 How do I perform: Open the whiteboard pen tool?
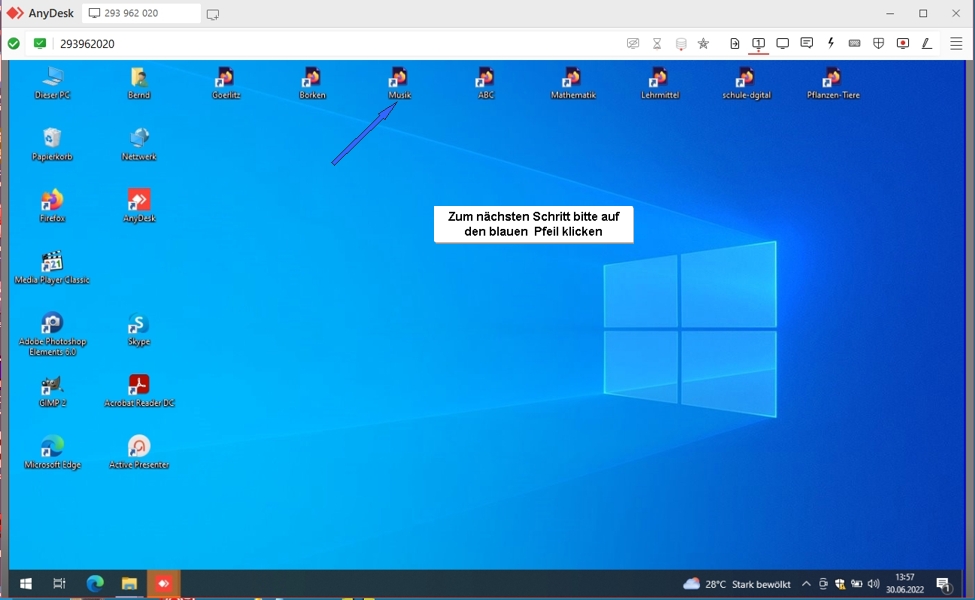[x=927, y=44]
